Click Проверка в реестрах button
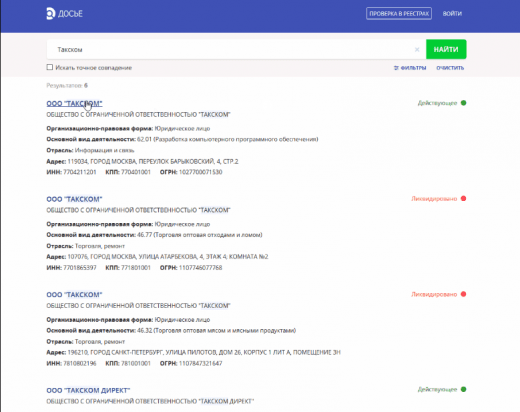The height and width of the screenshot is (412, 520). (x=399, y=14)
